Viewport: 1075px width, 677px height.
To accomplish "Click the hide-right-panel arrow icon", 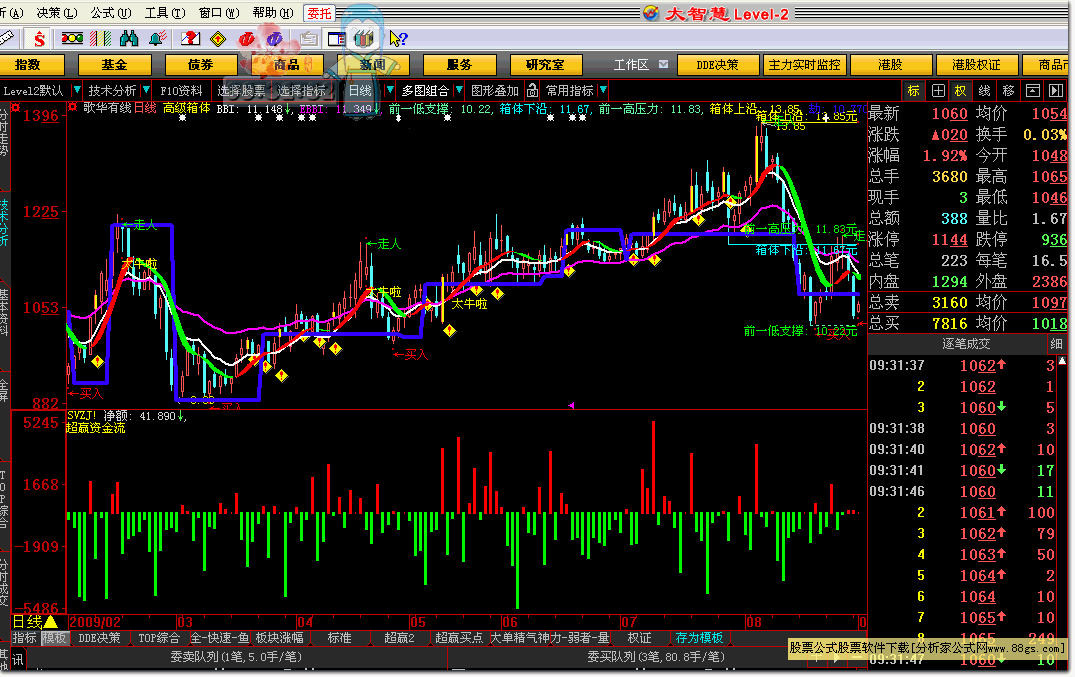I will click(1056, 91).
